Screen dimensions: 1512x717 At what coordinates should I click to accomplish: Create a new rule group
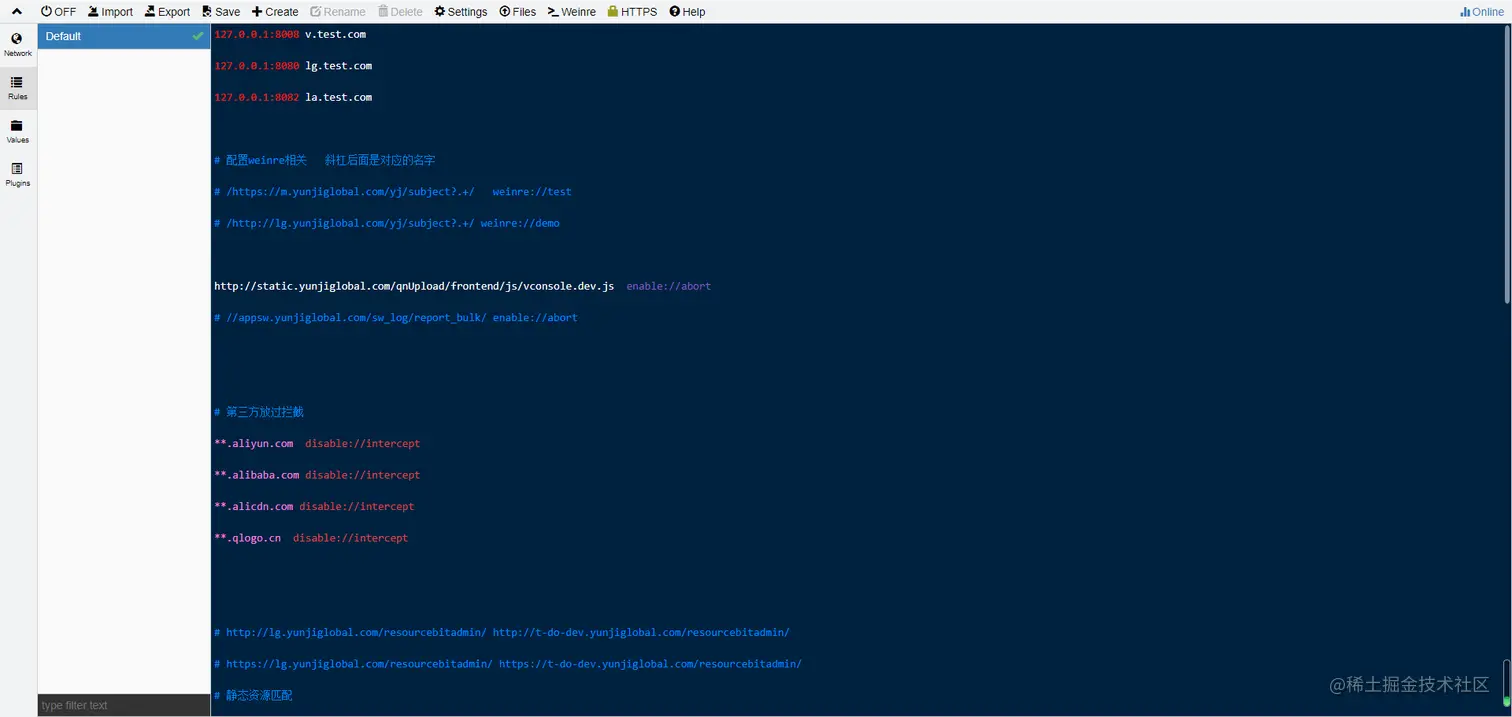(275, 12)
